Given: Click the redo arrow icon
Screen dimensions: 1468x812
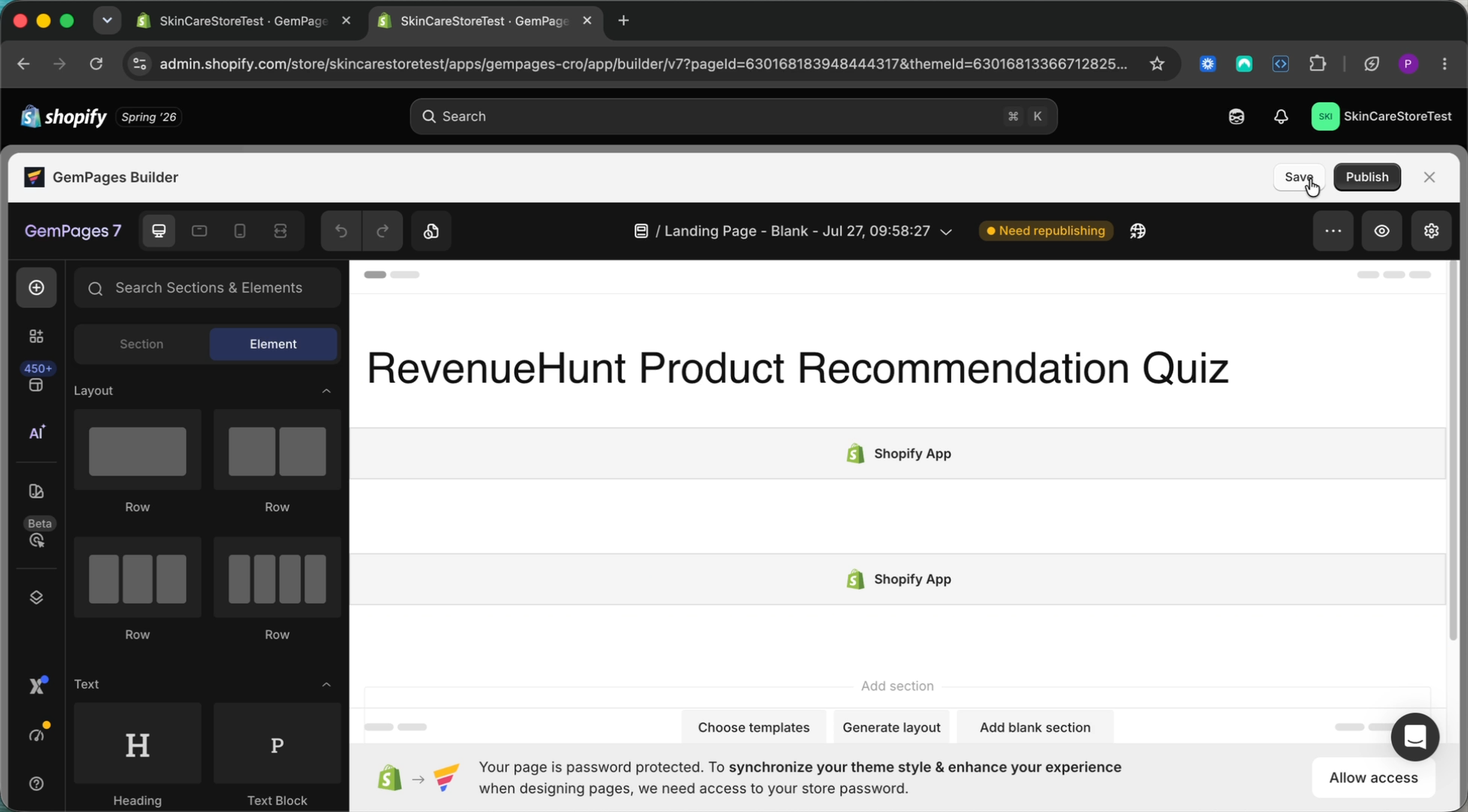Looking at the screenshot, I should 382,231.
